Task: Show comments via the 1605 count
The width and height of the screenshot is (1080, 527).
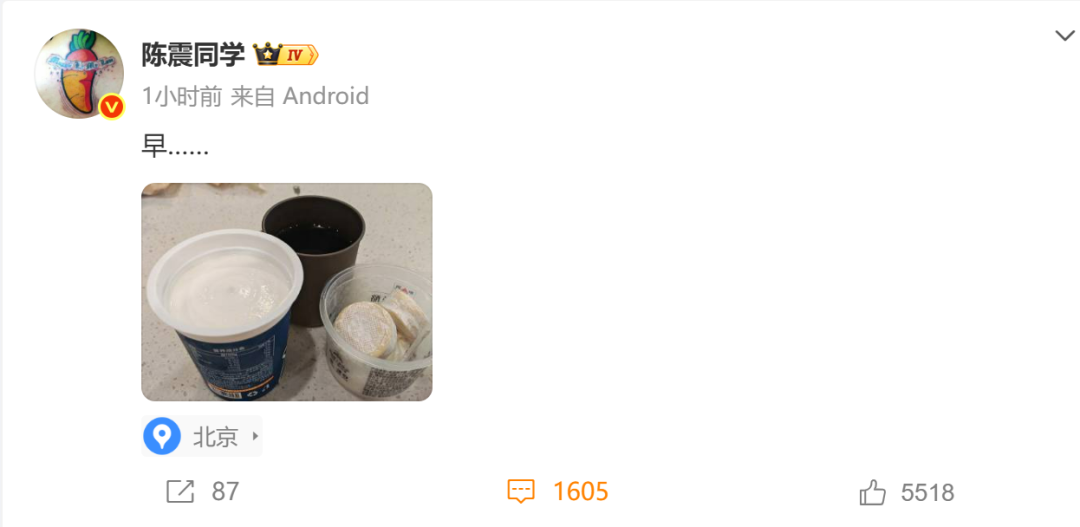Action: pos(581,492)
